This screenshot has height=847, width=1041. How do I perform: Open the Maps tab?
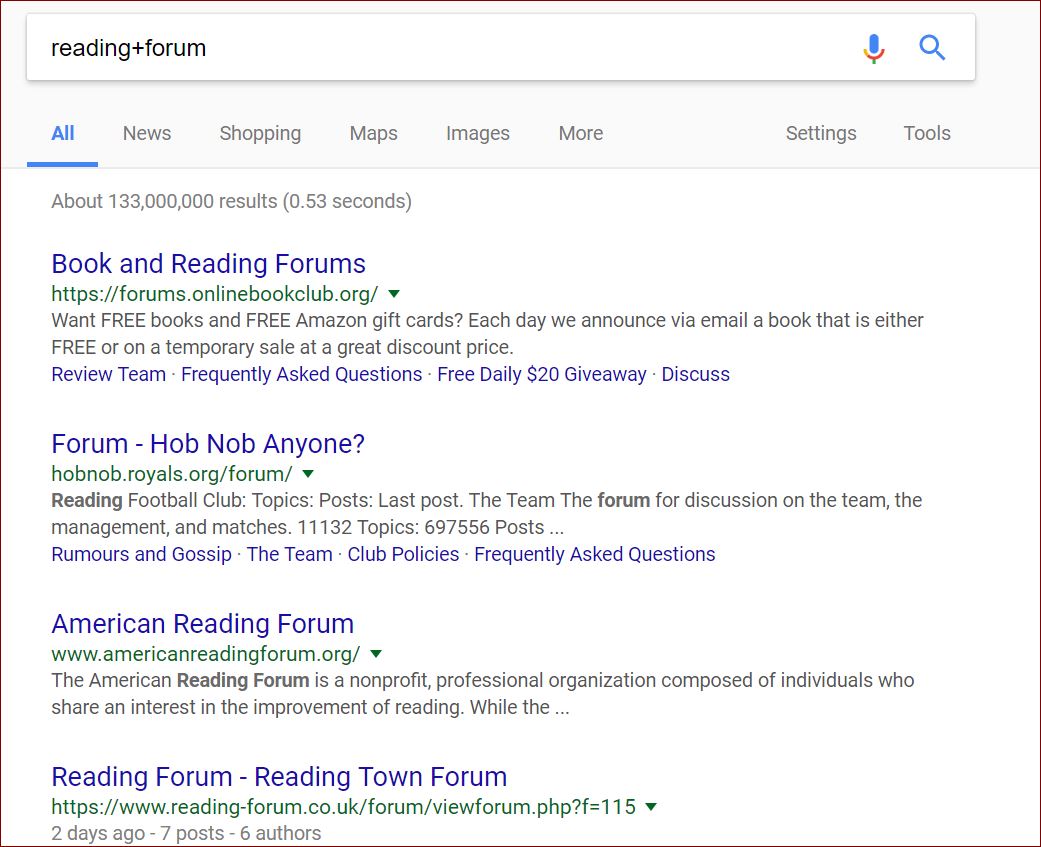click(x=373, y=133)
